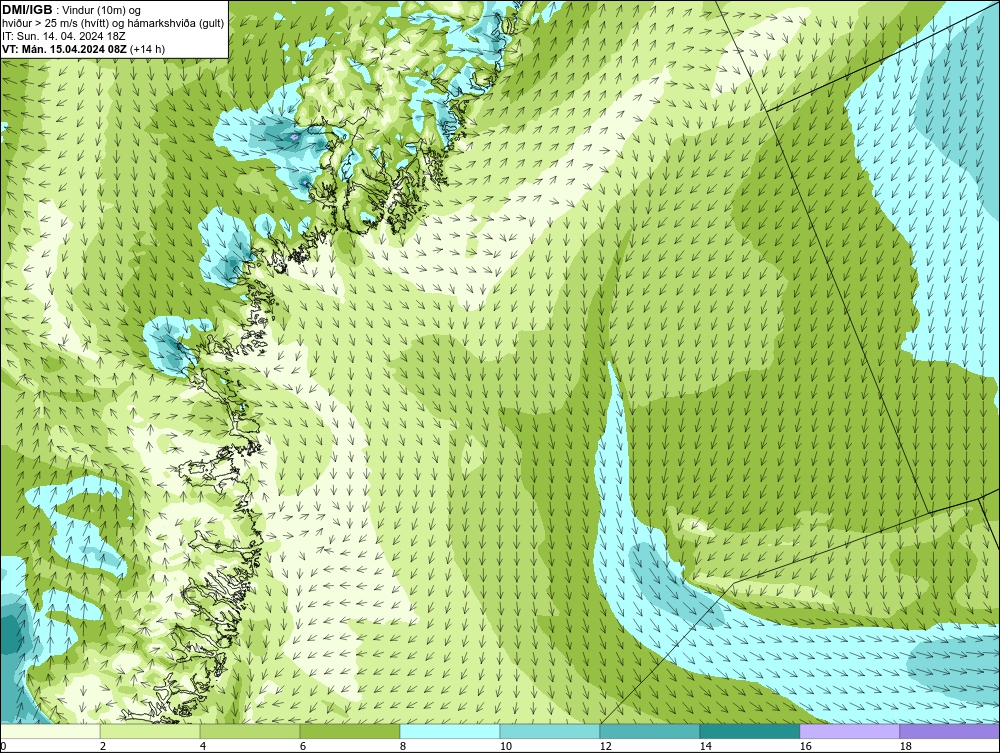The width and height of the screenshot is (1000, 753).
Task: Click the legend label '6'
Action: pyautogui.click(x=303, y=746)
